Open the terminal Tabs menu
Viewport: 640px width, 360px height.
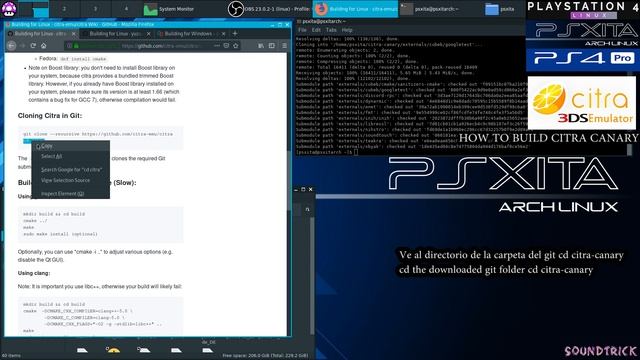[x=331, y=30]
